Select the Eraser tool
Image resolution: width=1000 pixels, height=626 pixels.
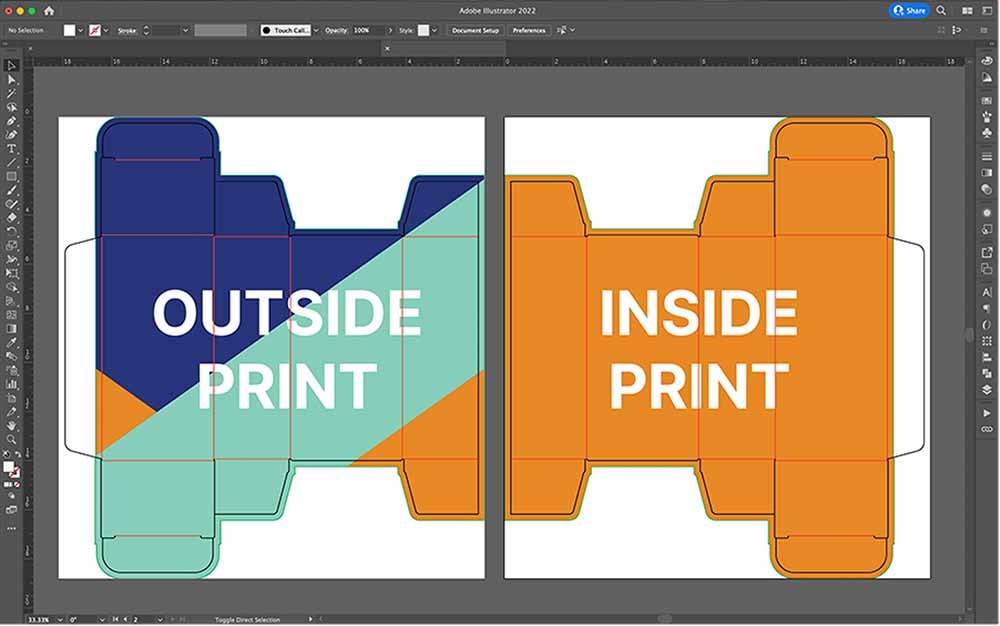[x=11, y=218]
